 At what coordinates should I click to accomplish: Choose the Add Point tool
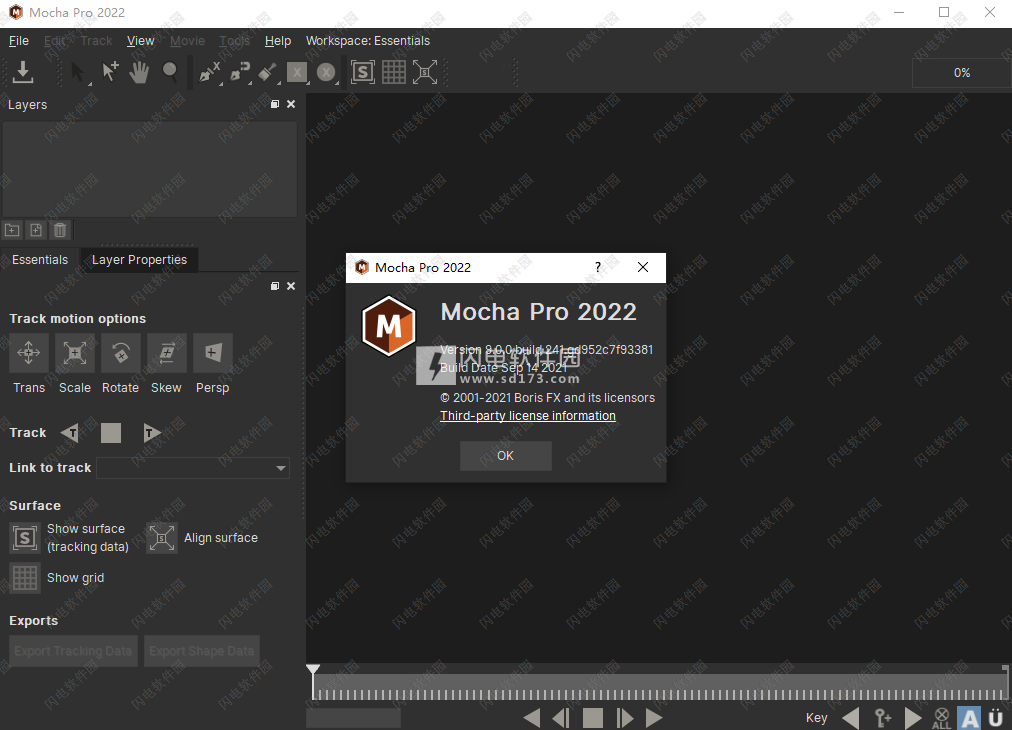(x=110, y=72)
